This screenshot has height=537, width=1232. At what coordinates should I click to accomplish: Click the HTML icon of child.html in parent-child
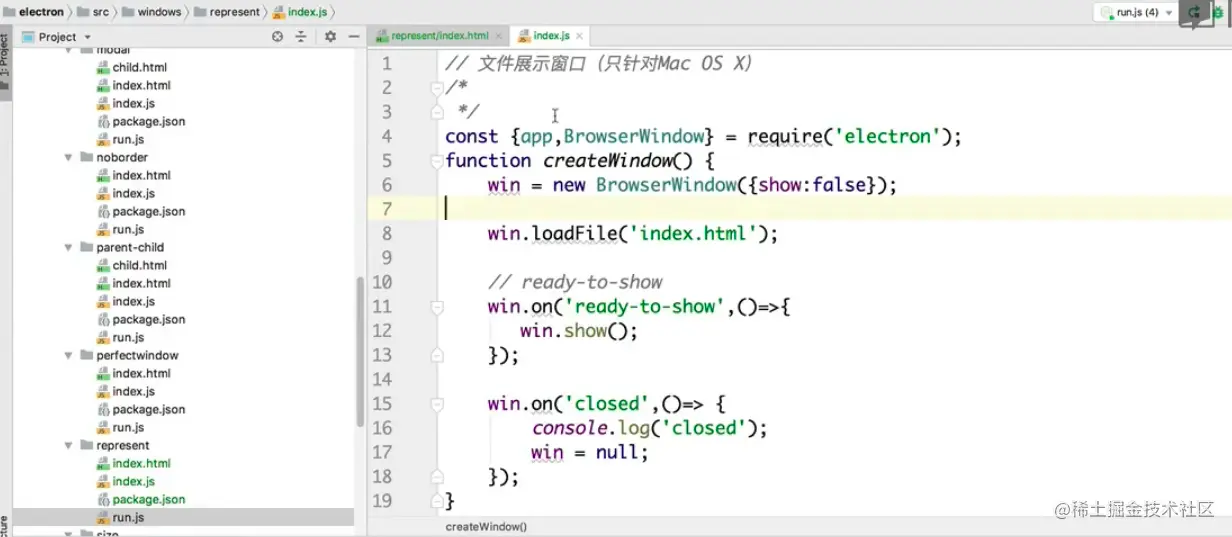click(104, 266)
